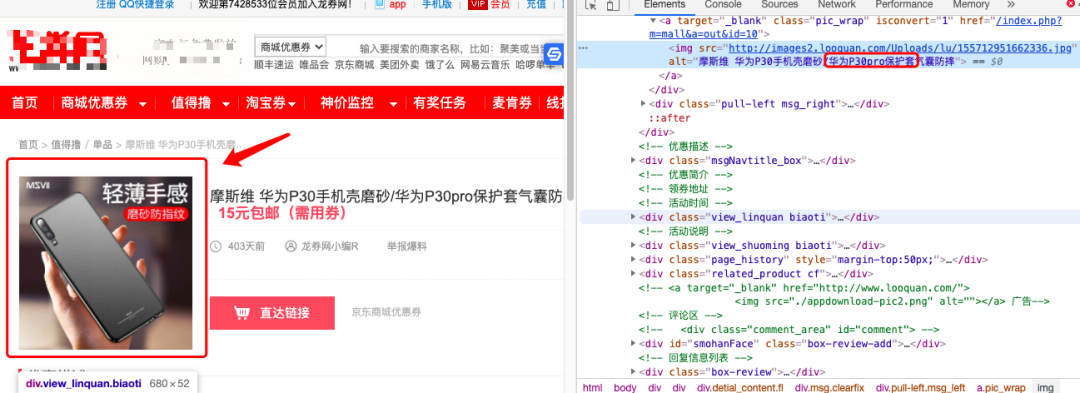Select a.pic_wrap in the DevTools breadcrumb bar

pyautogui.click(x=1001, y=387)
